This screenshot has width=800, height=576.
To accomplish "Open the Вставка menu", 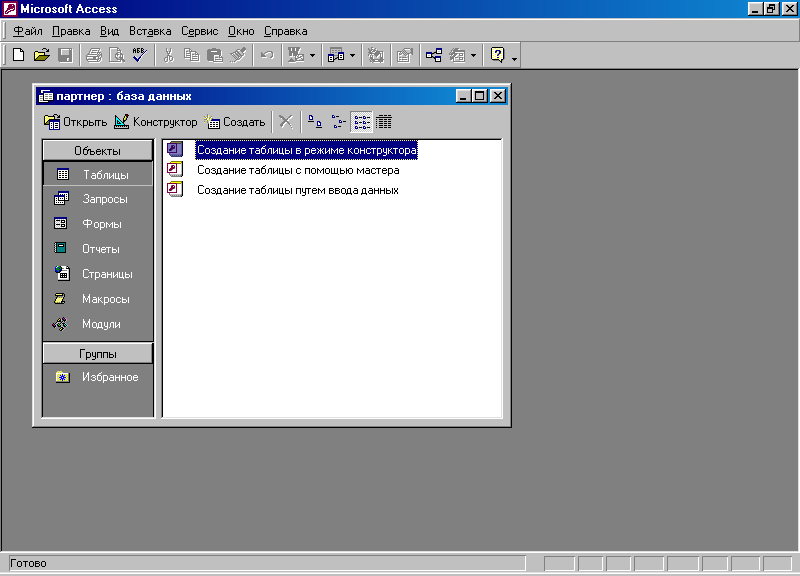I will (150, 31).
